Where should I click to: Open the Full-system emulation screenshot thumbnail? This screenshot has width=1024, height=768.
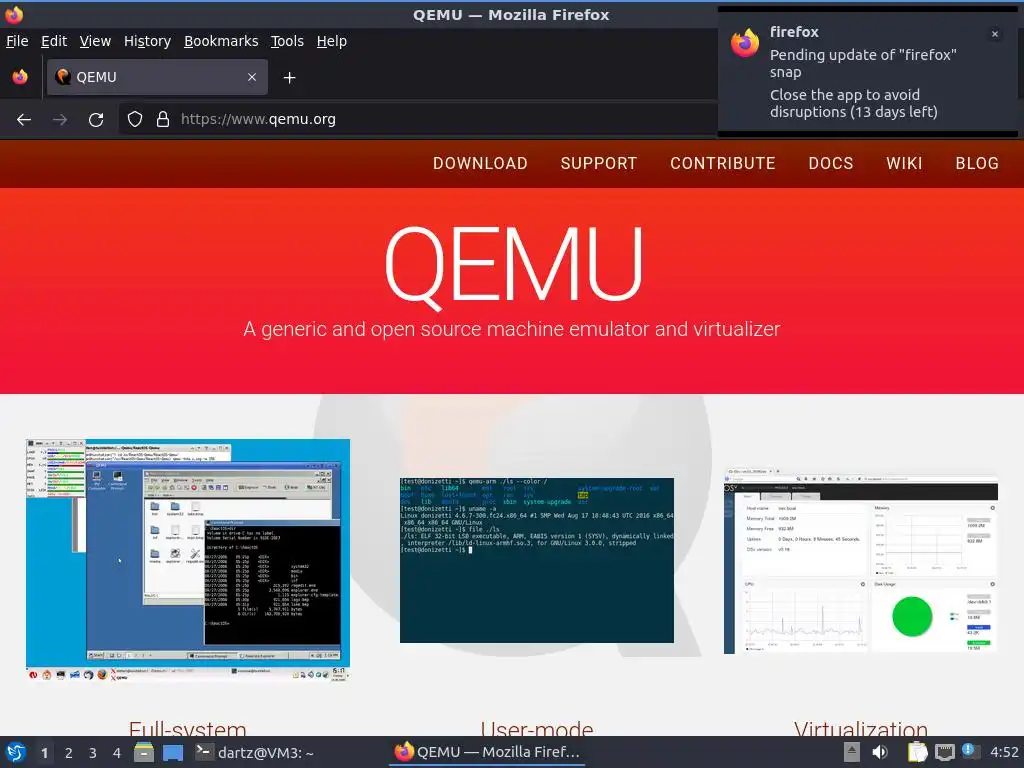click(188, 560)
